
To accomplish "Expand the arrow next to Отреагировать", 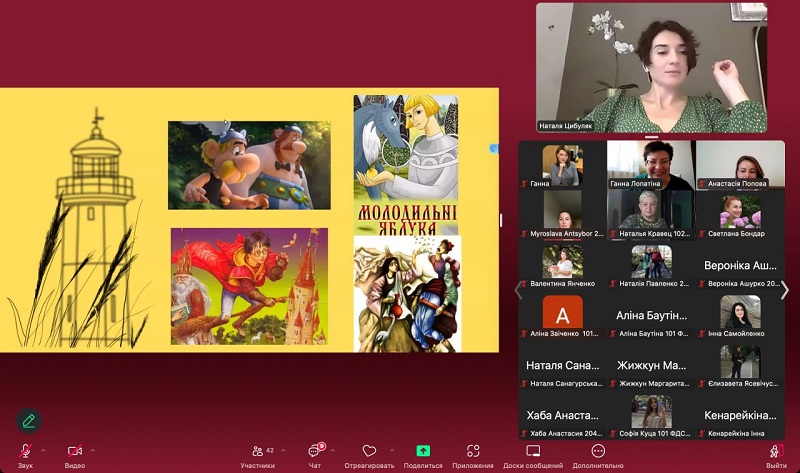I will pyautogui.click(x=391, y=449).
